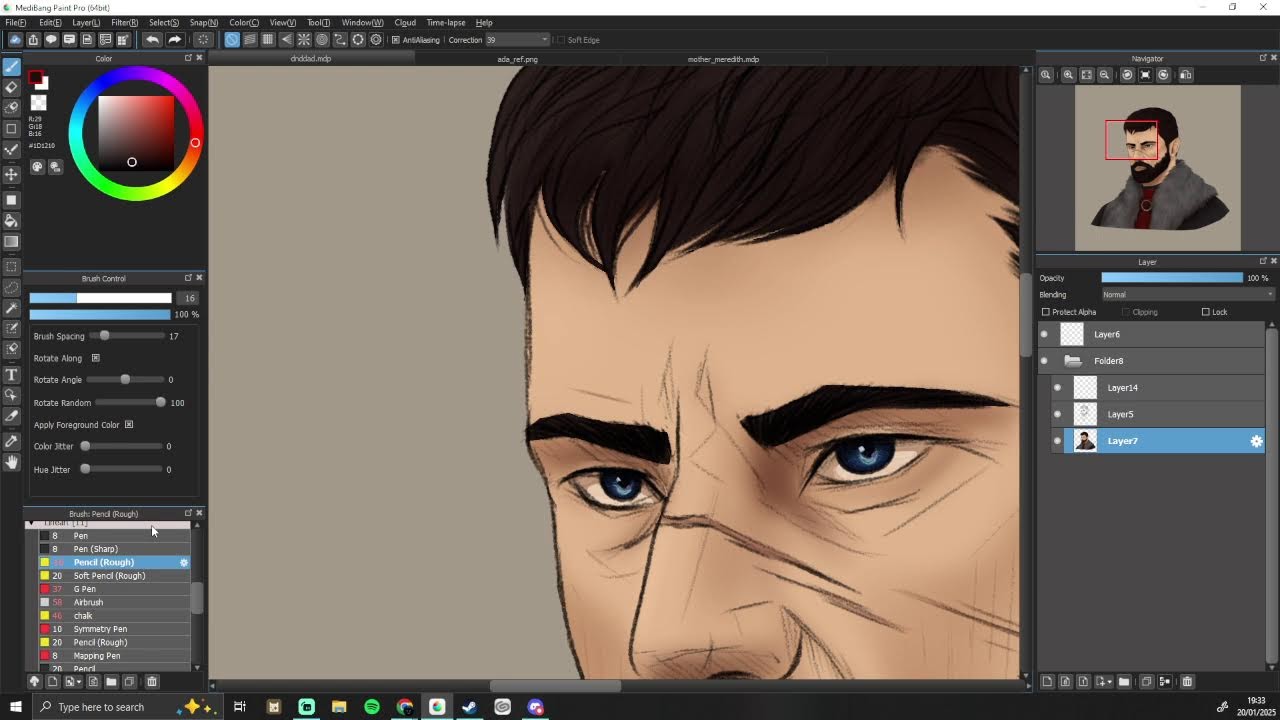
Task: Click the Redo arrow in top toolbar
Action: click(x=174, y=40)
